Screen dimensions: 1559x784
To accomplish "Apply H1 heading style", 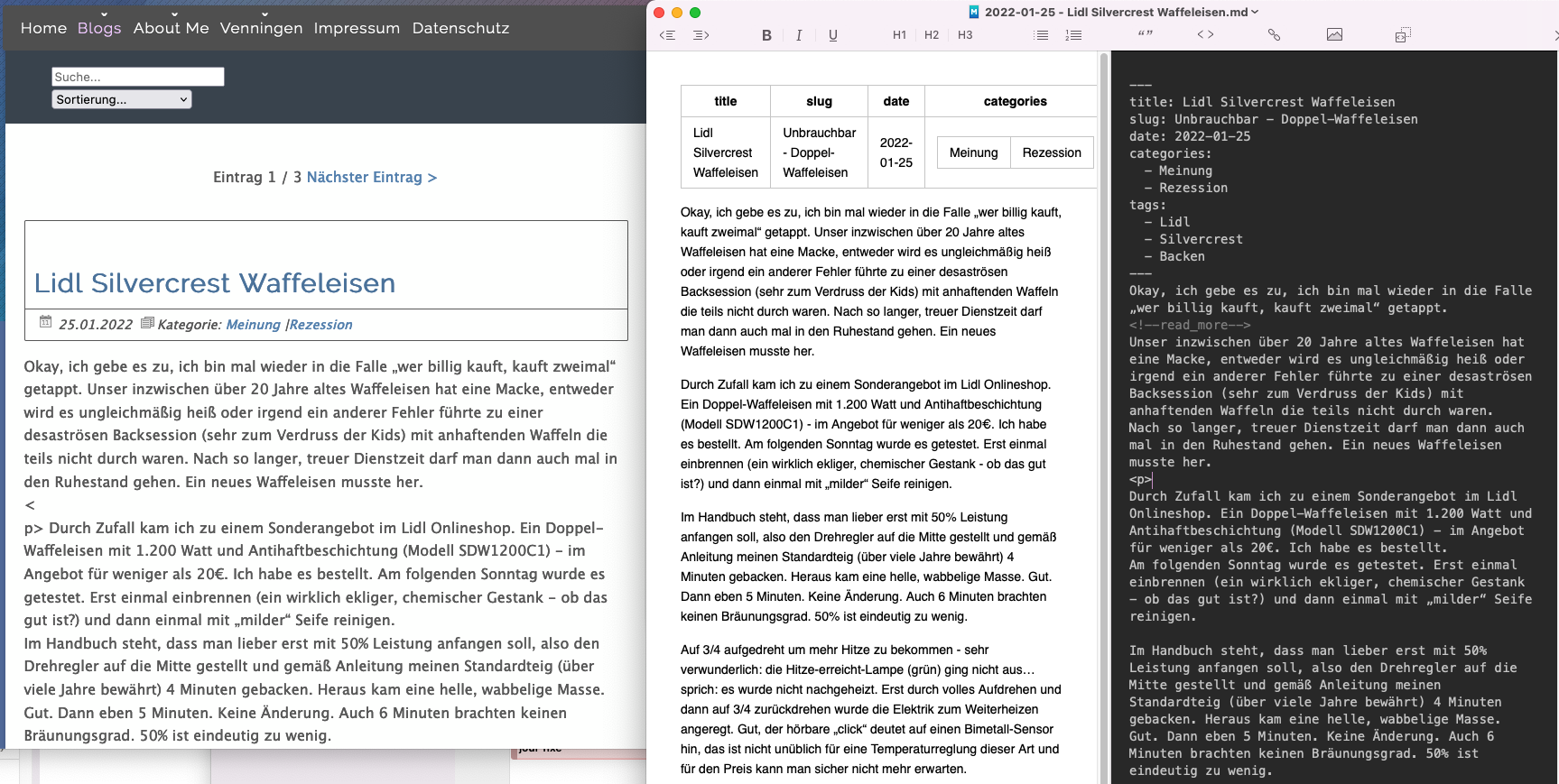I will pos(899,35).
